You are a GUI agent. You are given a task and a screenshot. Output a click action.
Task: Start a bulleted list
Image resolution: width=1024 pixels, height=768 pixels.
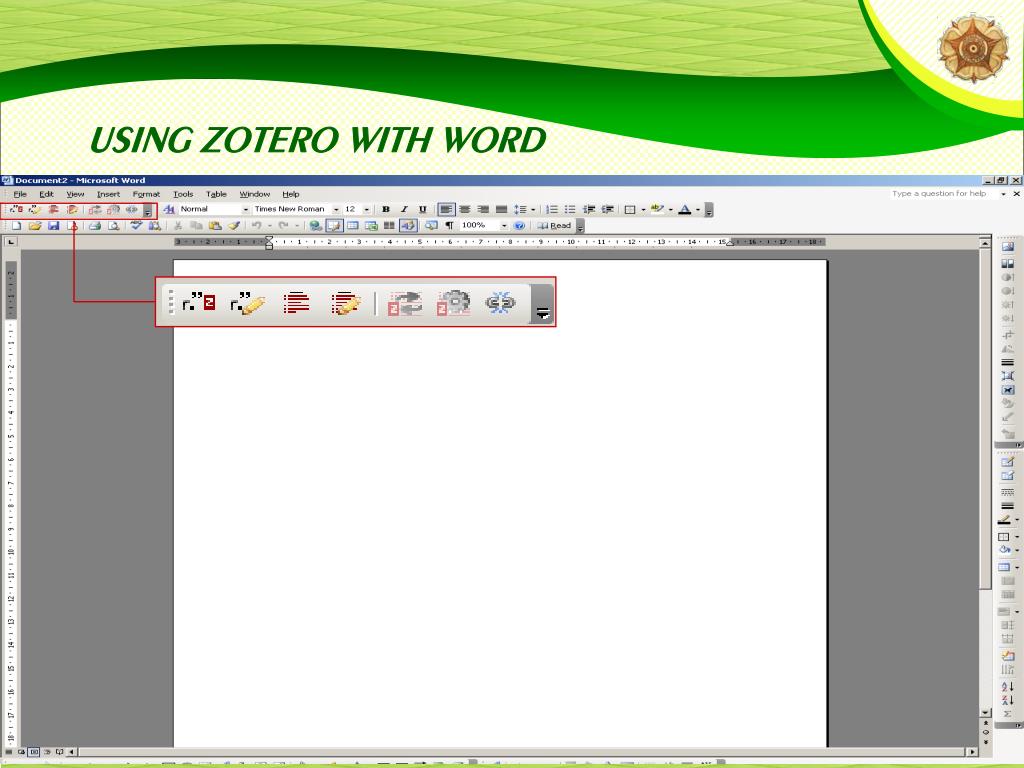(570, 210)
